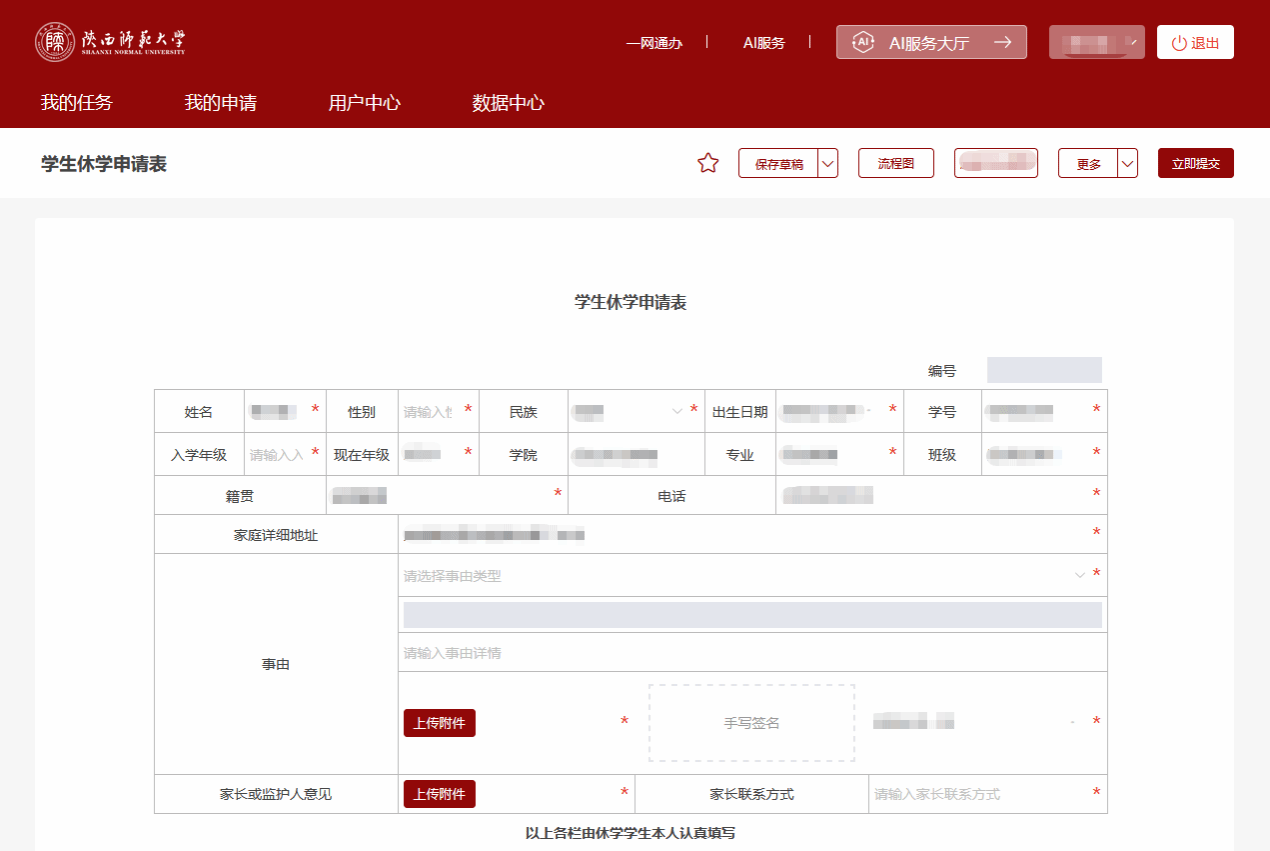Click the power icon on the 退出 button
This screenshot has width=1270, height=851.
pyautogui.click(x=1179, y=43)
